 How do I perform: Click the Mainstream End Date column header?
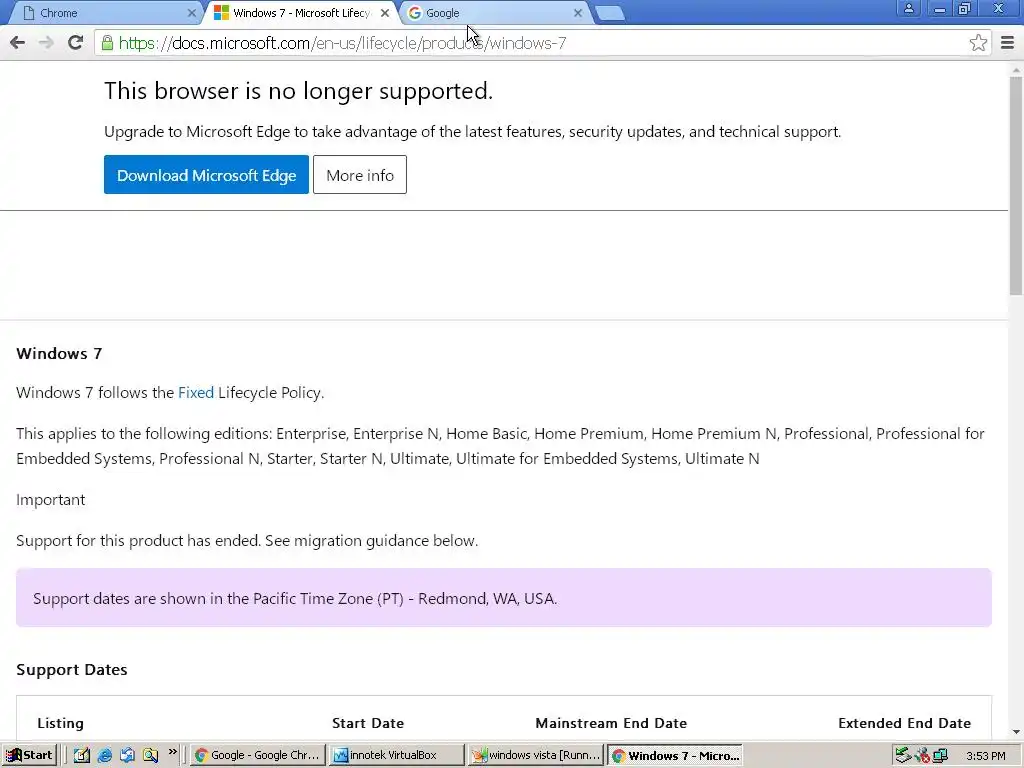[611, 723]
